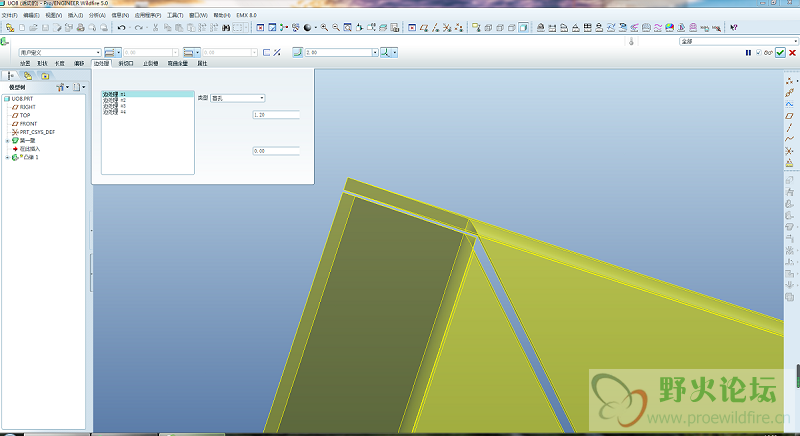The image size is (800, 436).
Task: Click the Undo arrow in the toolbar
Action: (x=121, y=28)
